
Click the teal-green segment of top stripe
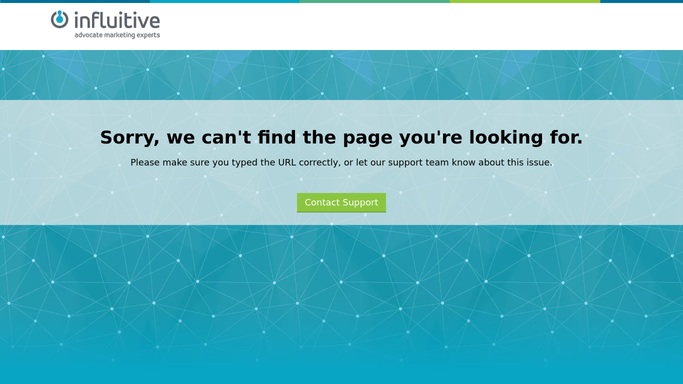pos(375,1)
